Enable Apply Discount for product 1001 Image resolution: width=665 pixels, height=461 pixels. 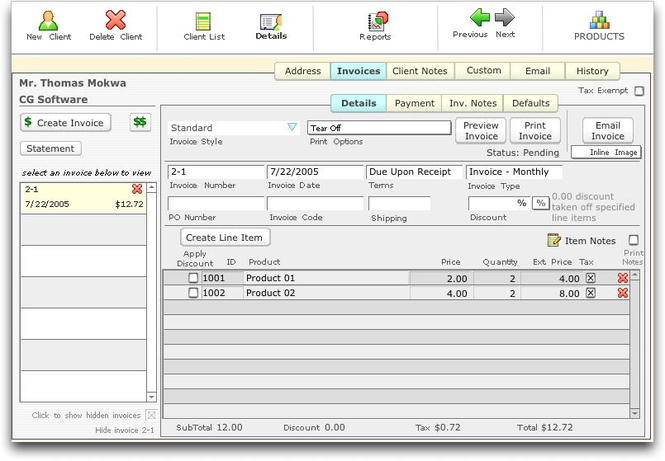click(193, 278)
